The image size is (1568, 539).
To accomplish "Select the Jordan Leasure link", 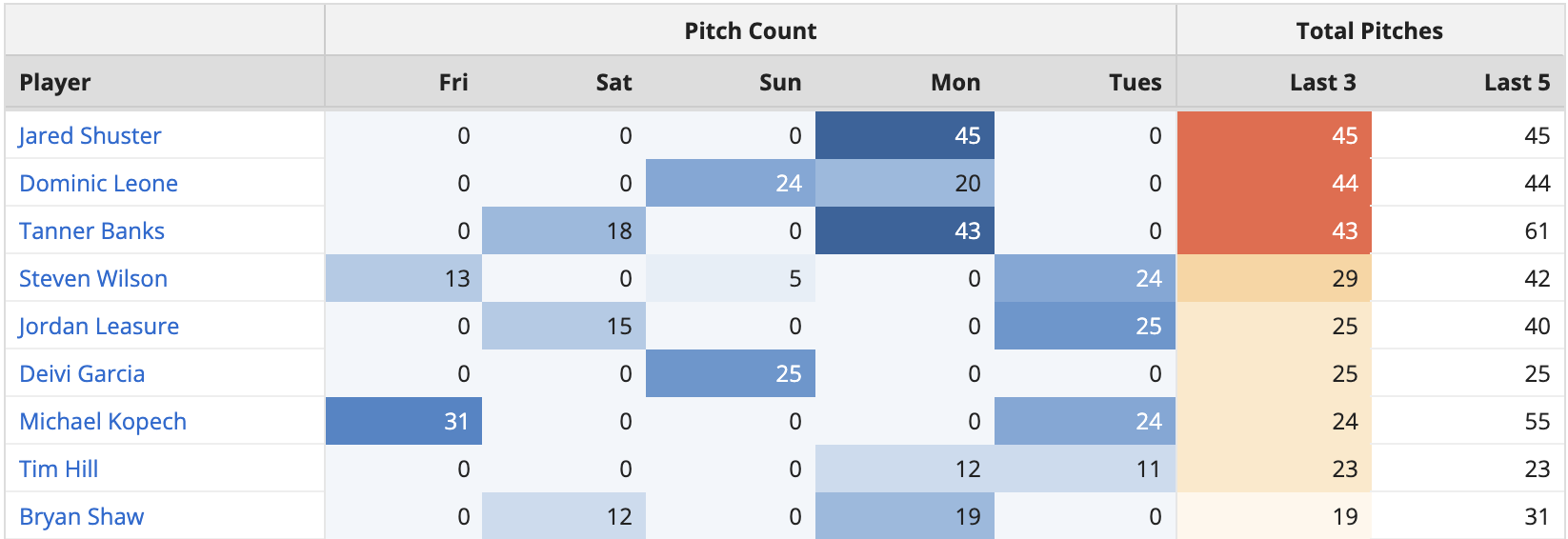I will (98, 326).
